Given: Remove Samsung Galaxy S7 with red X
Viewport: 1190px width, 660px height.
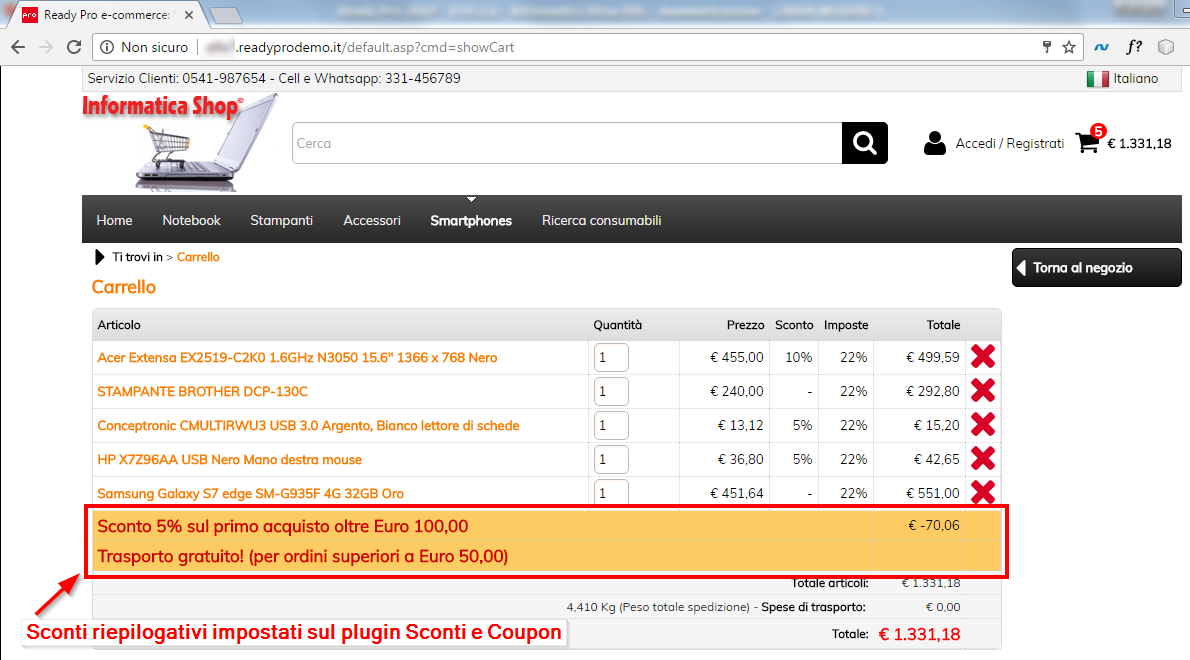Looking at the screenshot, I should 983,492.
